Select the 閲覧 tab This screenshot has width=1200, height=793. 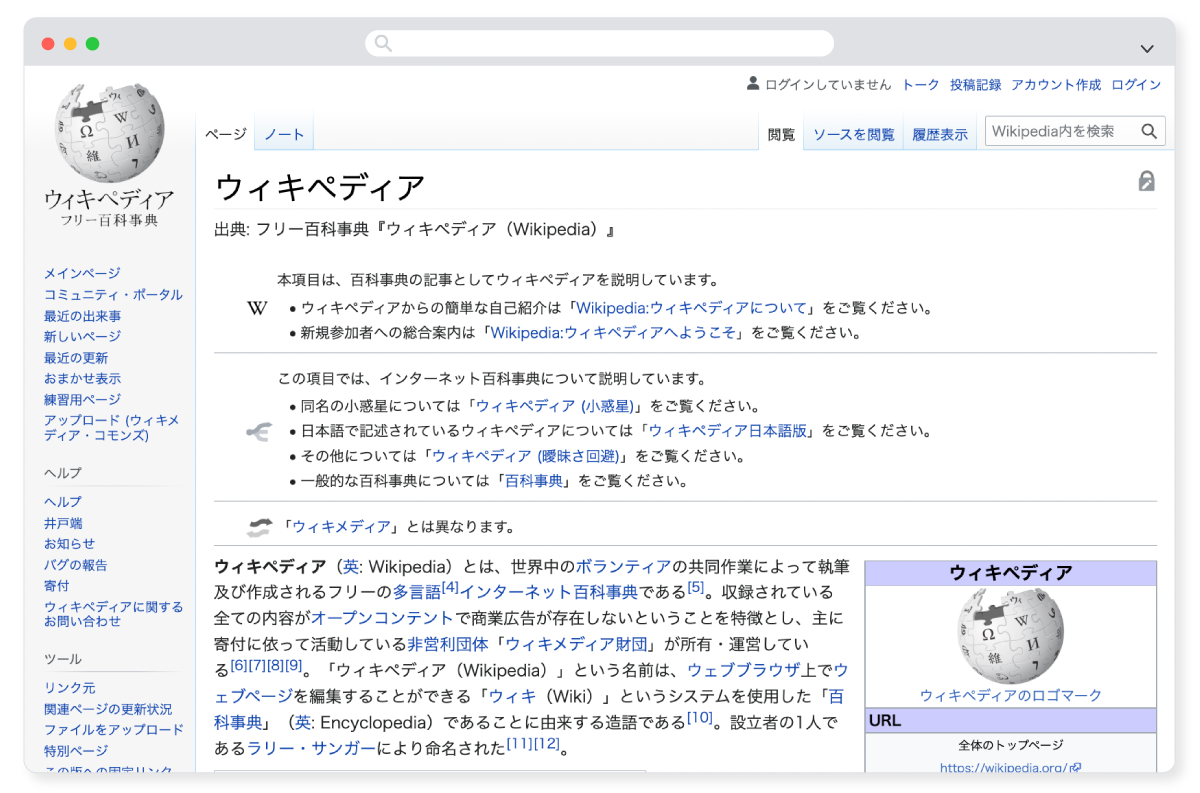(782, 134)
